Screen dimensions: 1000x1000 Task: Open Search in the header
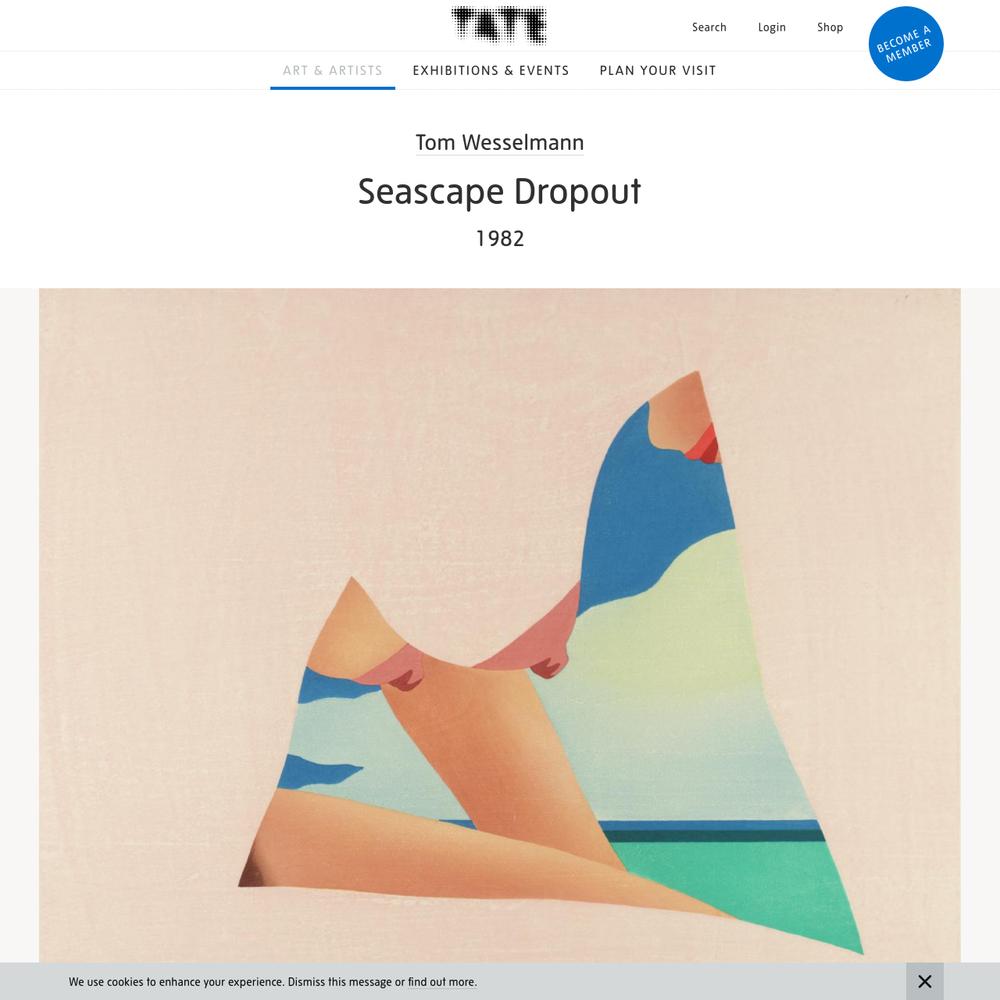[x=709, y=27]
